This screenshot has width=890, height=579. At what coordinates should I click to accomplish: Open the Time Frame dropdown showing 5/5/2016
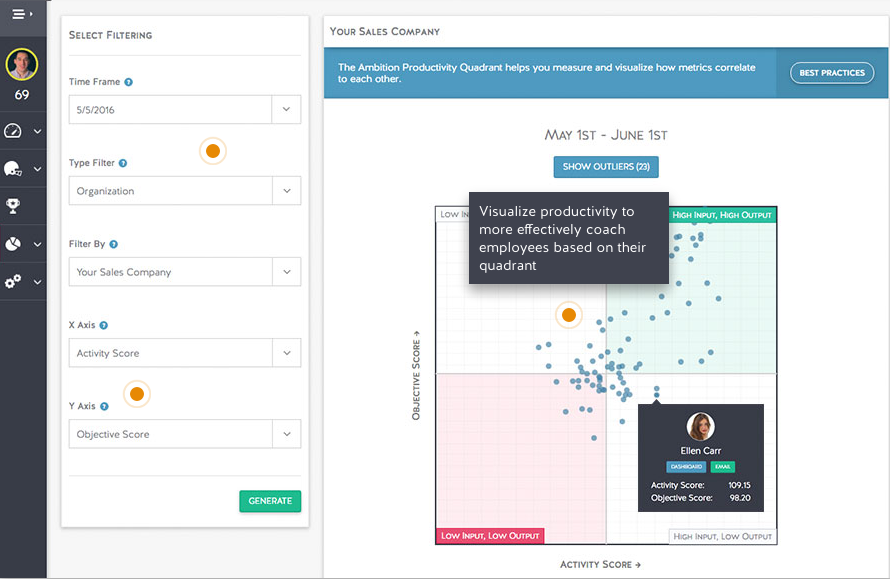click(x=184, y=110)
